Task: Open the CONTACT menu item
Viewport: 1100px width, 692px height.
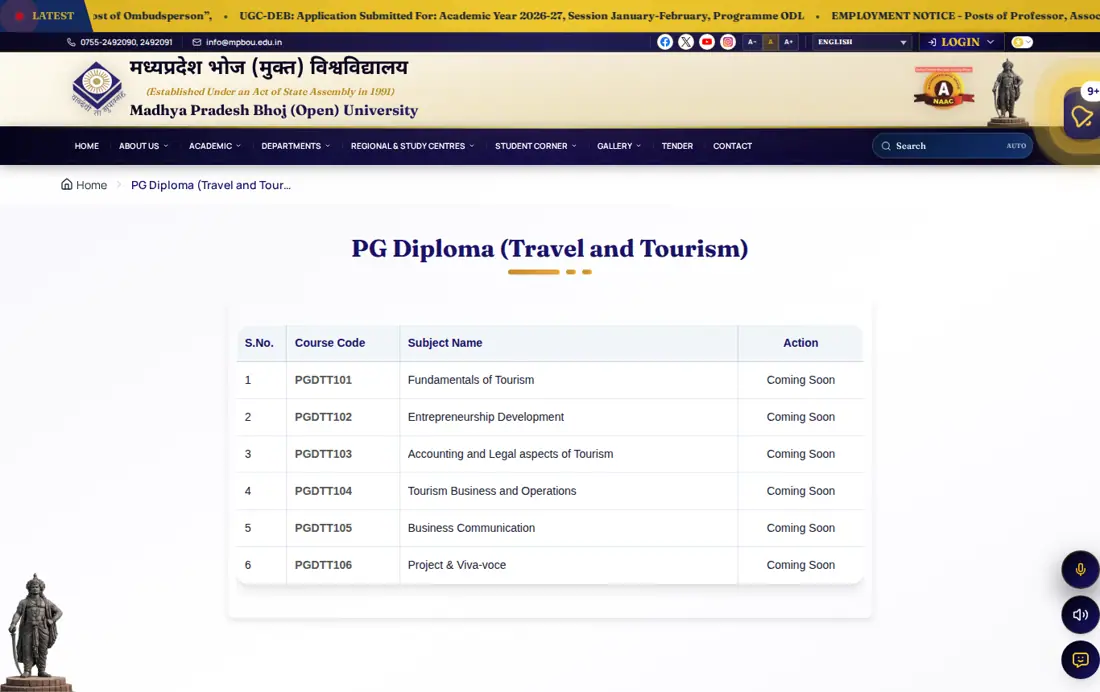Action: (x=732, y=146)
